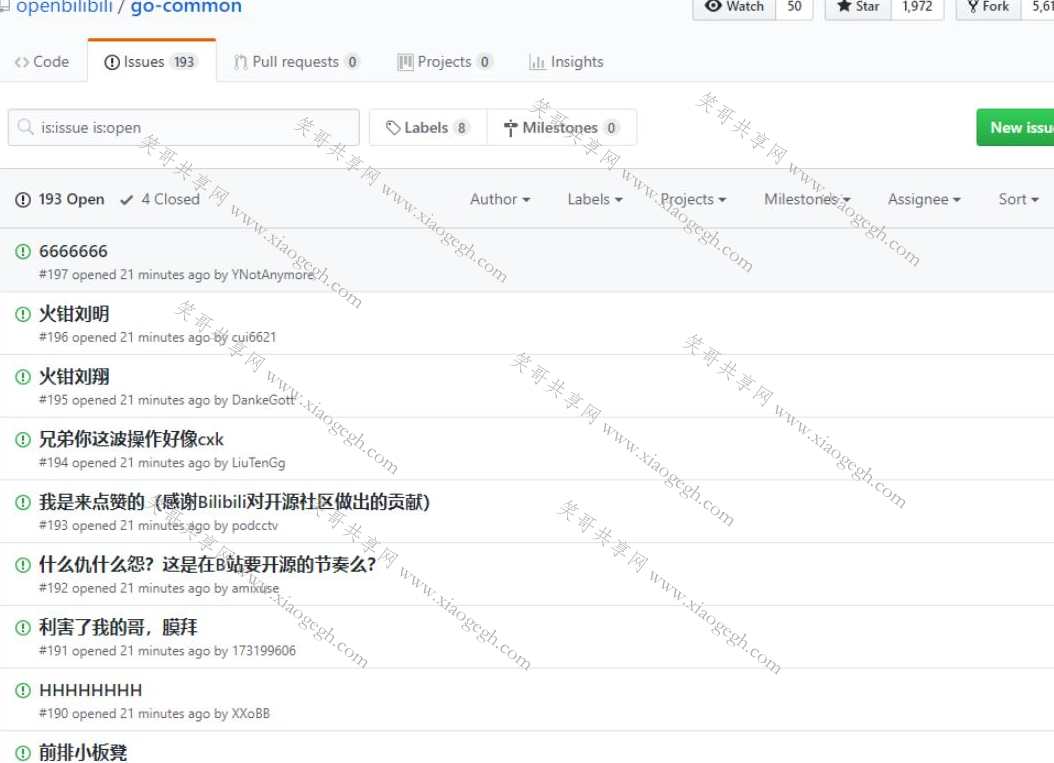
Task: Open issue 兄弟你这波操作好像cxk
Action: [x=131, y=439]
